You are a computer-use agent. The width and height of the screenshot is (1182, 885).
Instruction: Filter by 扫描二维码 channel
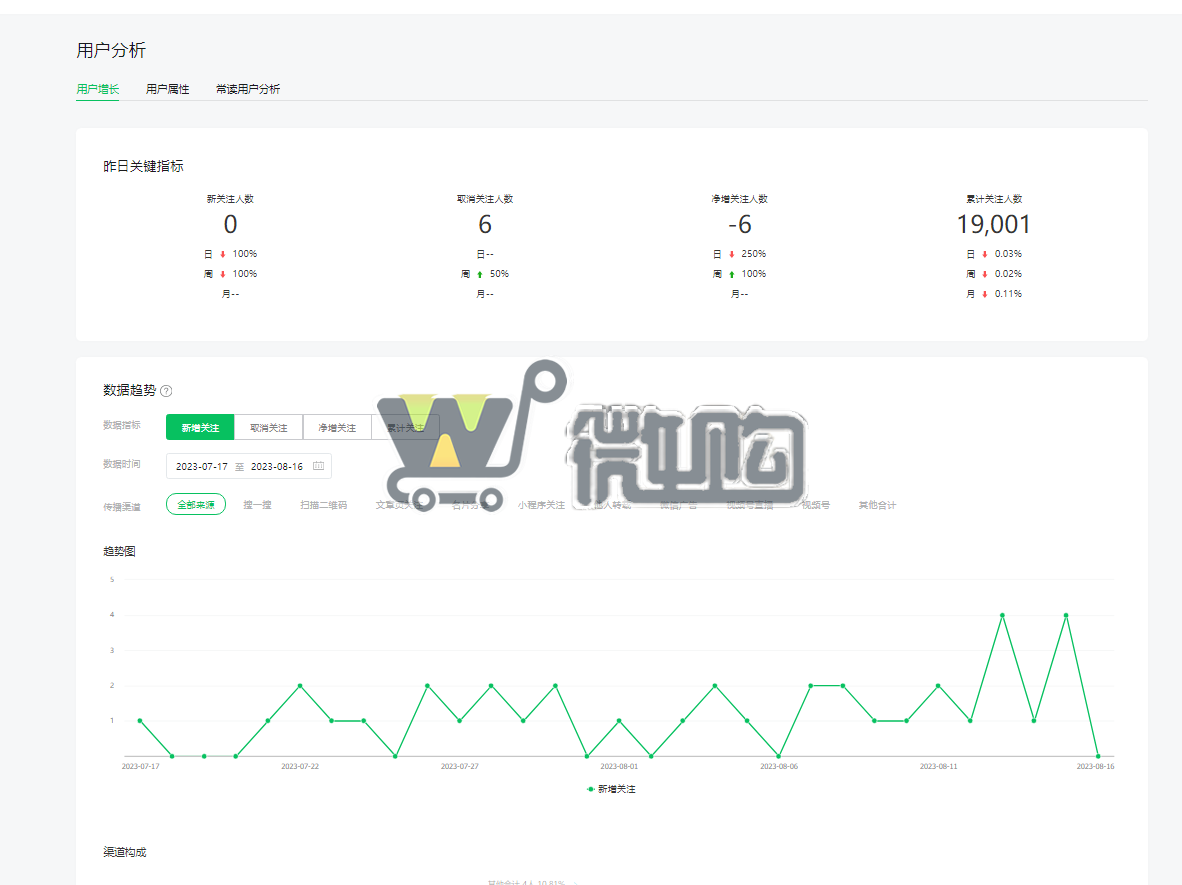pos(324,505)
